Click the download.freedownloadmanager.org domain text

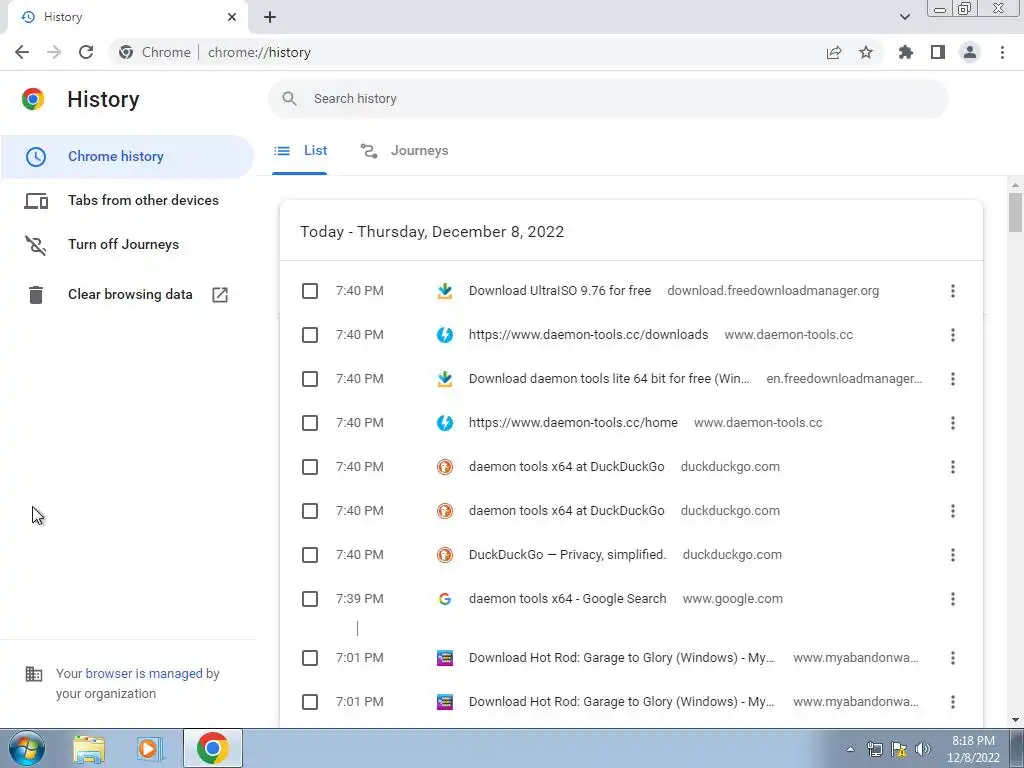[773, 291]
